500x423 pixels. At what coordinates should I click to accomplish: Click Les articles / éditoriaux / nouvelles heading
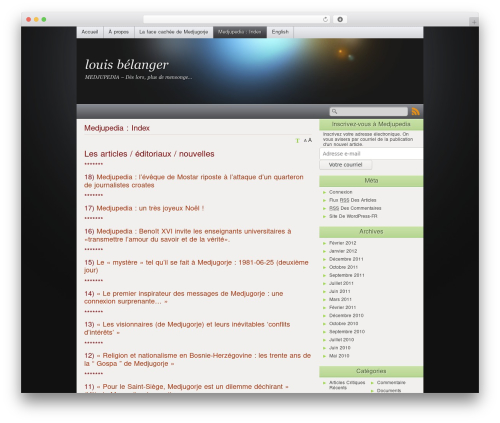tap(149, 154)
